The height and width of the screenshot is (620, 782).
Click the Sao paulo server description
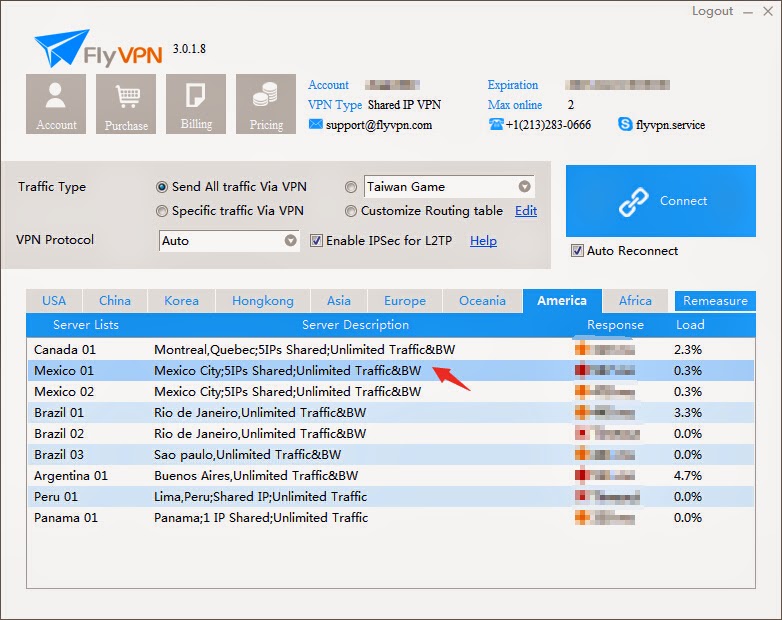click(247, 455)
